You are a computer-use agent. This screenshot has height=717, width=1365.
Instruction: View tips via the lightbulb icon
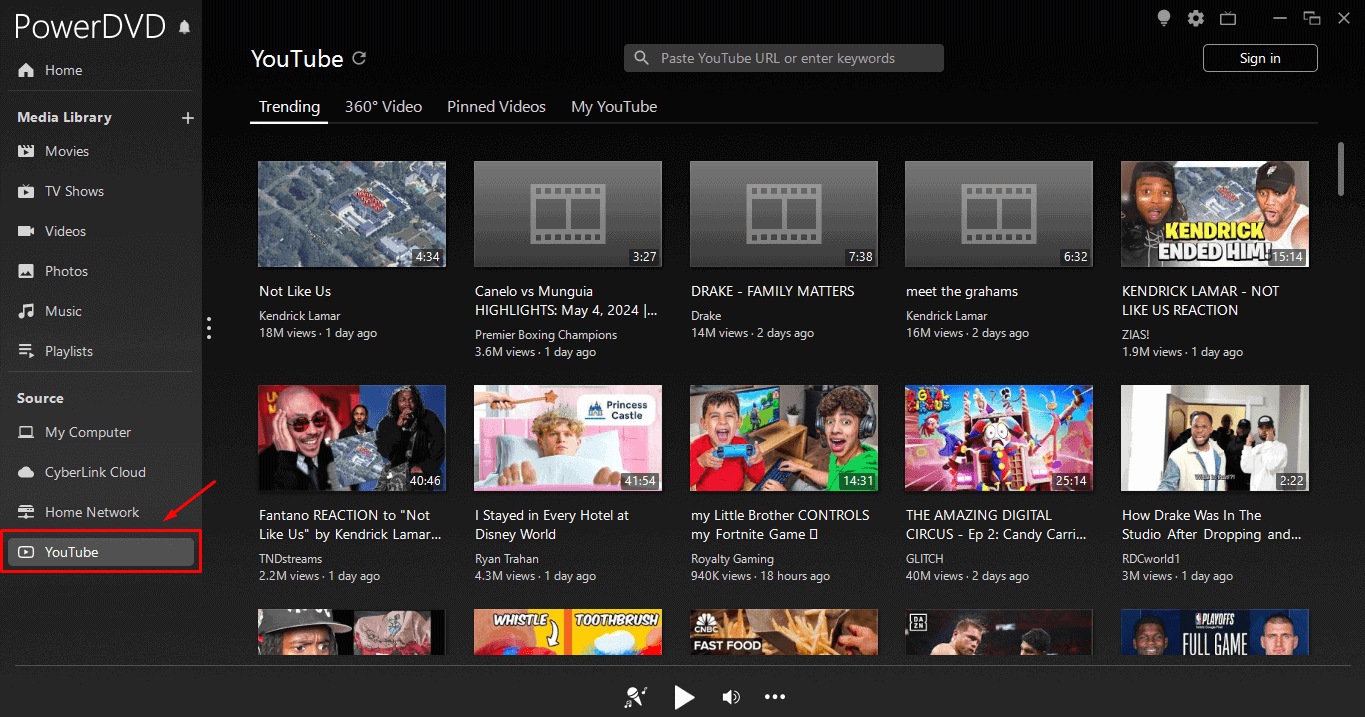click(1163, 18)
